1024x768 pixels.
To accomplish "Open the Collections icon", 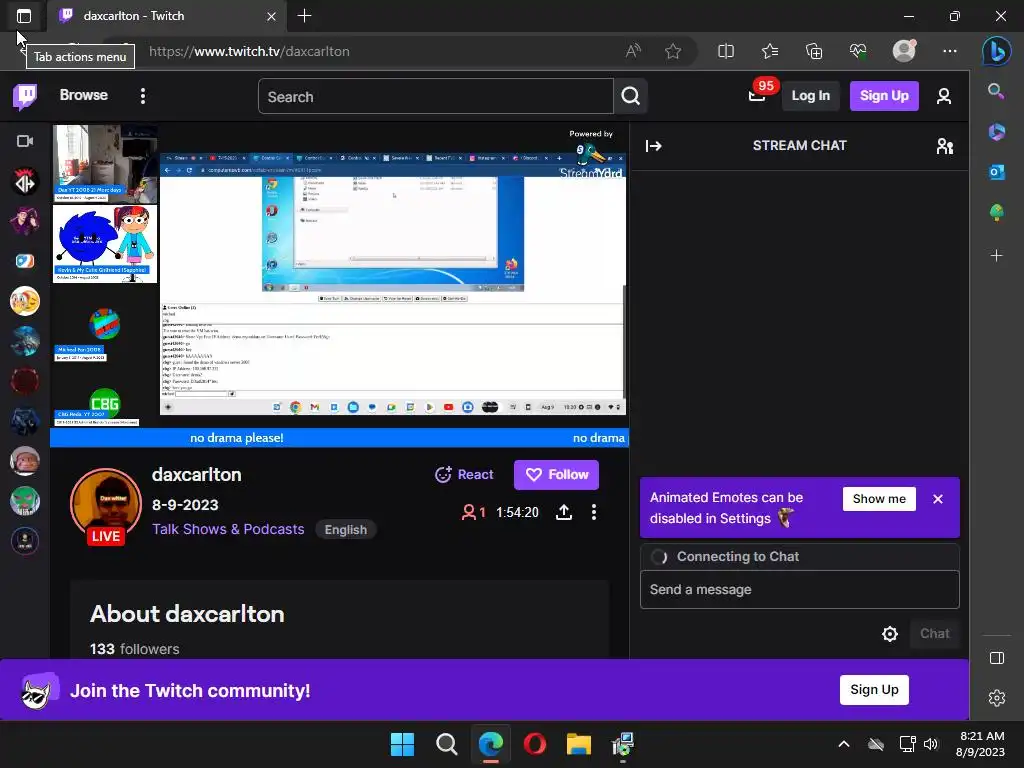I will (x=814, y=51).
